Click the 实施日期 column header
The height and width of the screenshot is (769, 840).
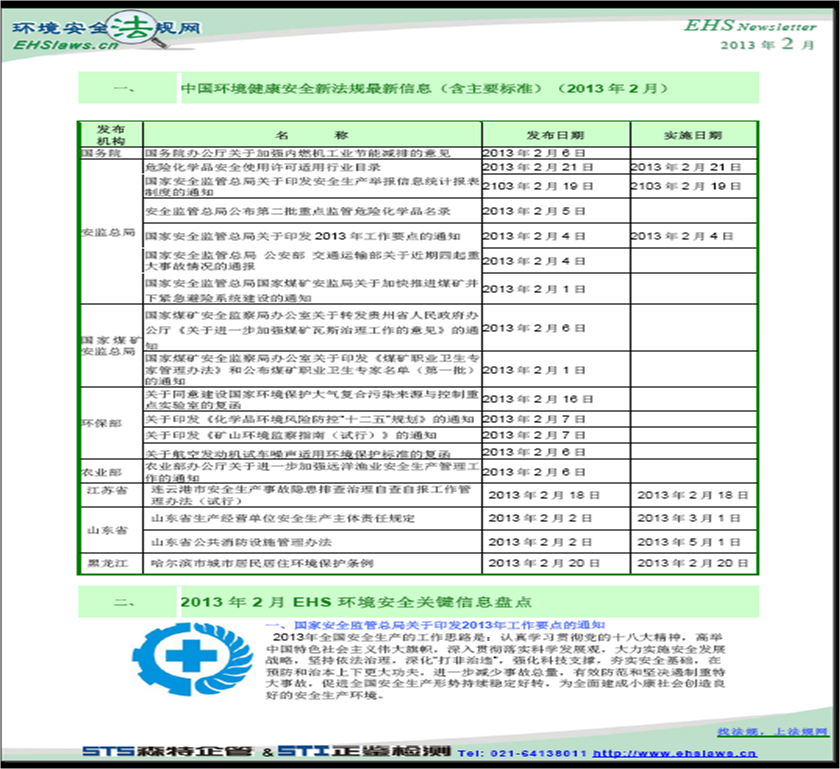(x=693, y=135)
